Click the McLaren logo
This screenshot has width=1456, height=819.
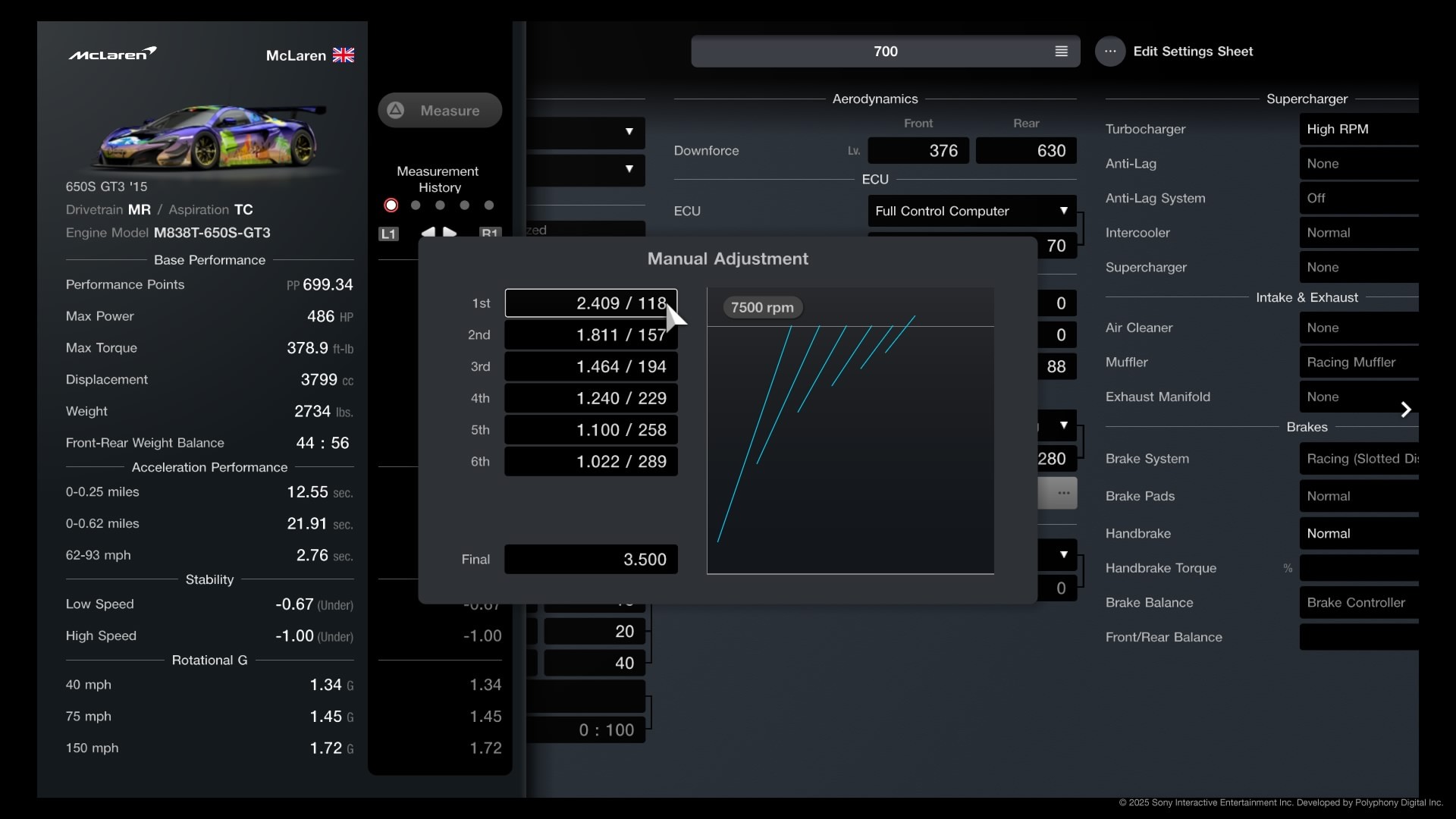112,53
